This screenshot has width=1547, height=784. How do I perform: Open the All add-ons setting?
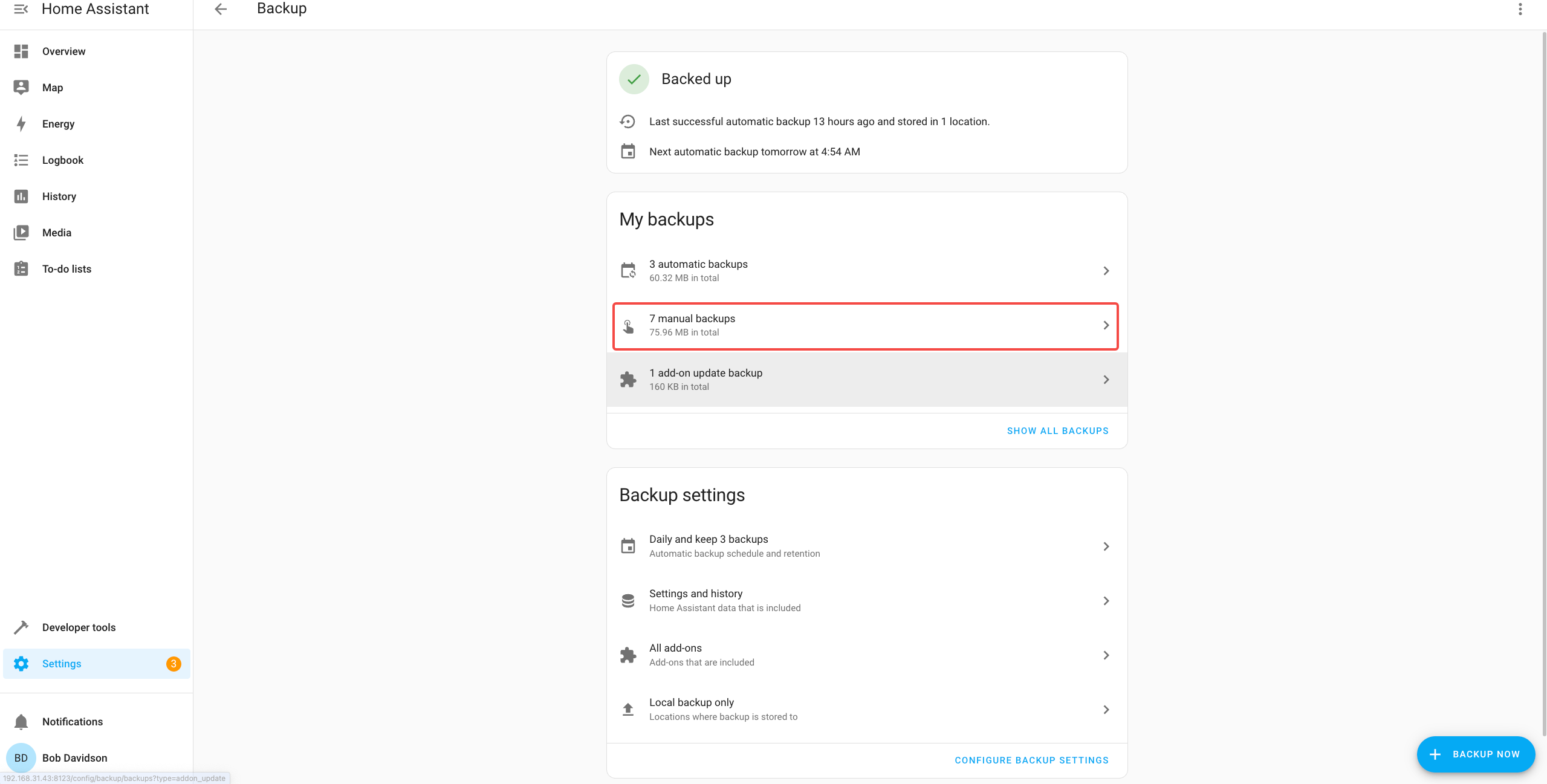tap(867, 655)
